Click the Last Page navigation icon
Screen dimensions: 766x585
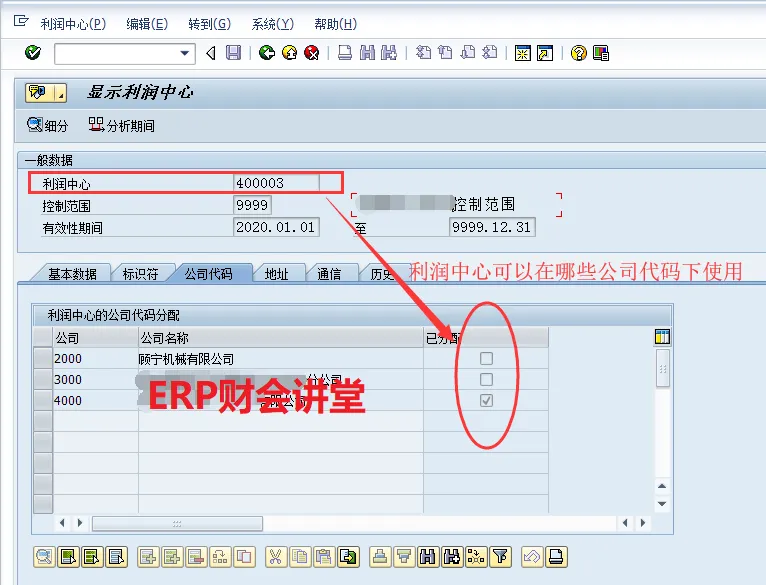pyautogui.click(x=489, y=53)
